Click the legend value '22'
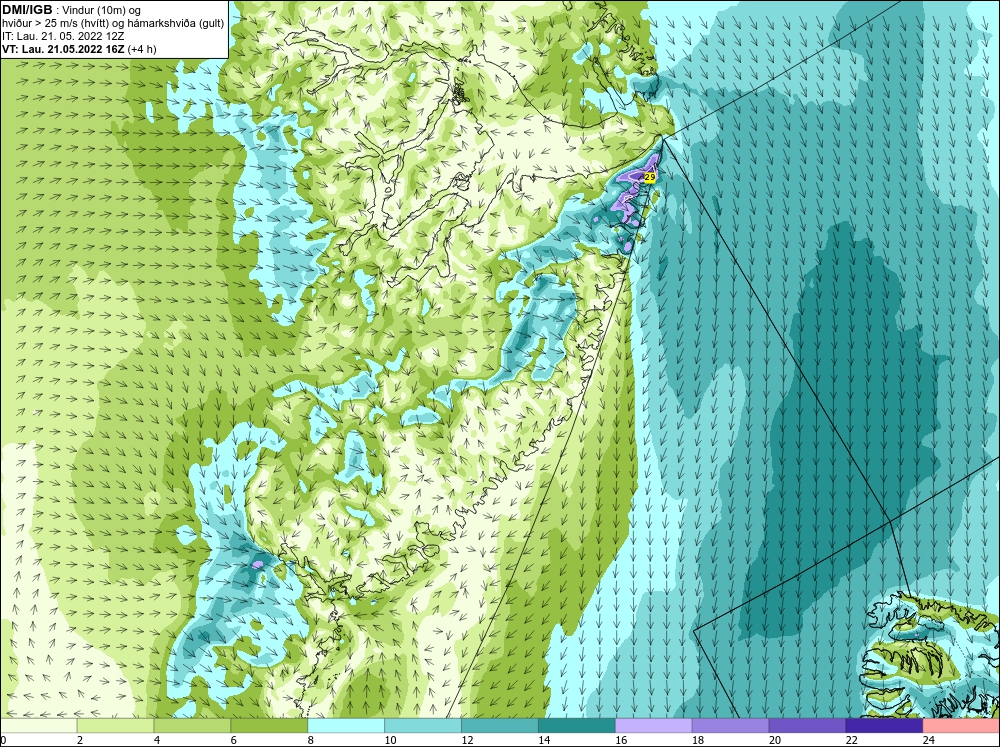The height and width of the screenshot is (747, 1000). click(851, 740)
